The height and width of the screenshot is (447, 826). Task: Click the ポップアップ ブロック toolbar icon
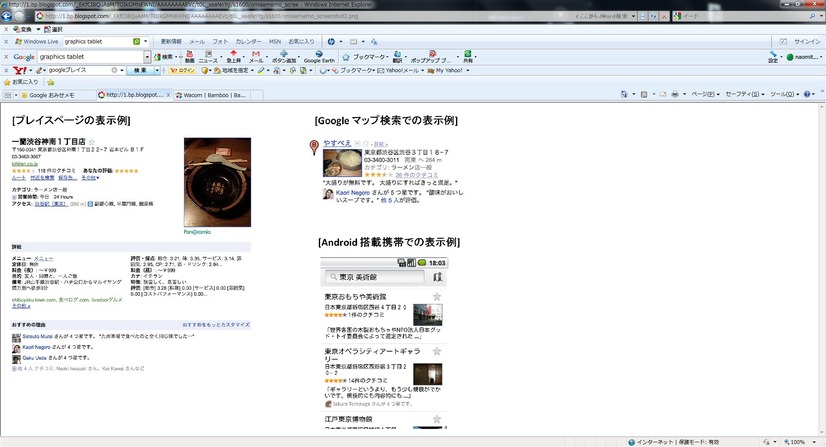431,57
